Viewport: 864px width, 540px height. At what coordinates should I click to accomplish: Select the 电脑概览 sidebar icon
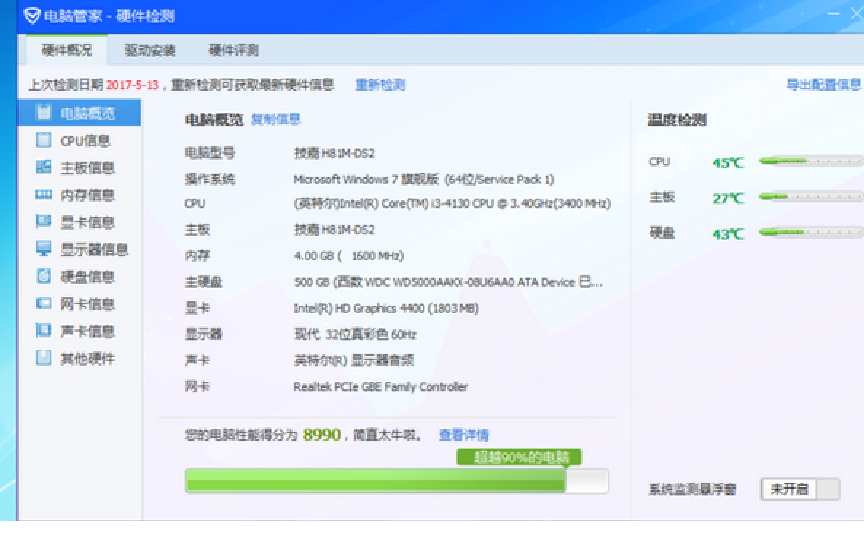(x=44, y=112)
